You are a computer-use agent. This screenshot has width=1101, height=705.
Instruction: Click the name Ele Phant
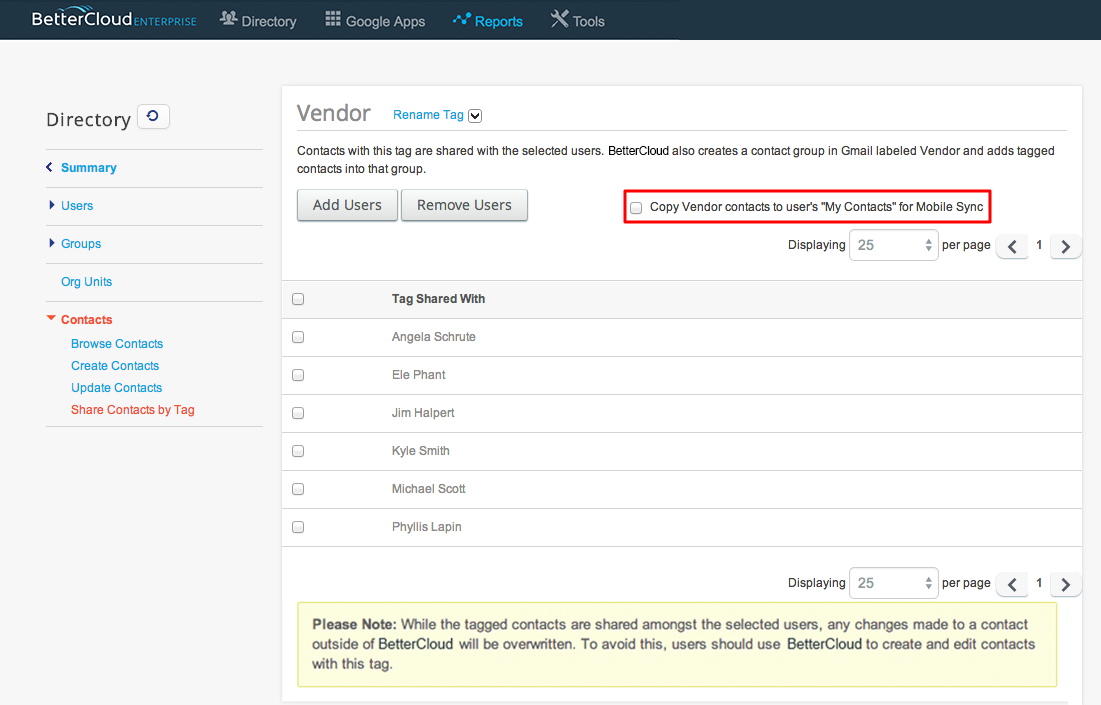[418, 375]
